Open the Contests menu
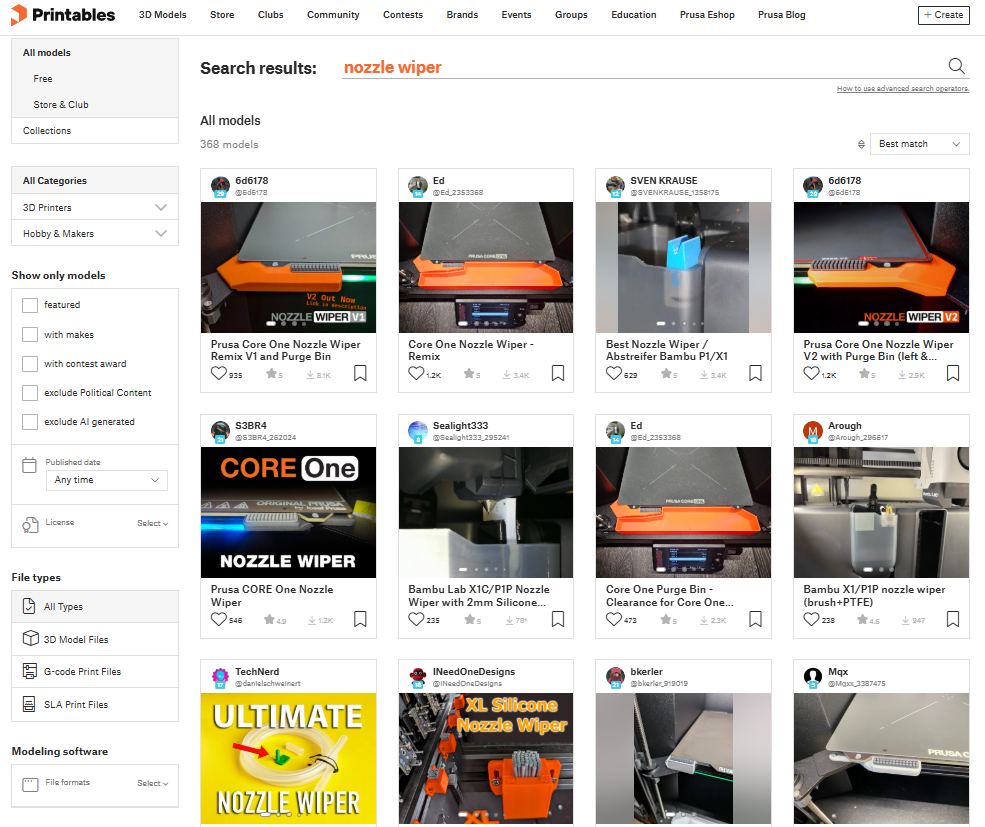 tap(403, 14)
